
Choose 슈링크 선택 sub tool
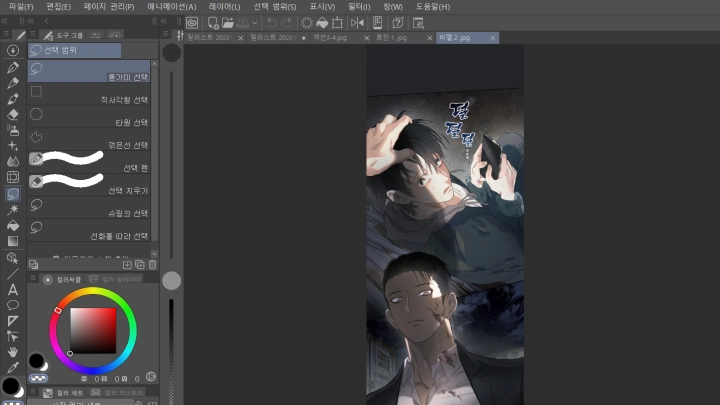(89, 208)
